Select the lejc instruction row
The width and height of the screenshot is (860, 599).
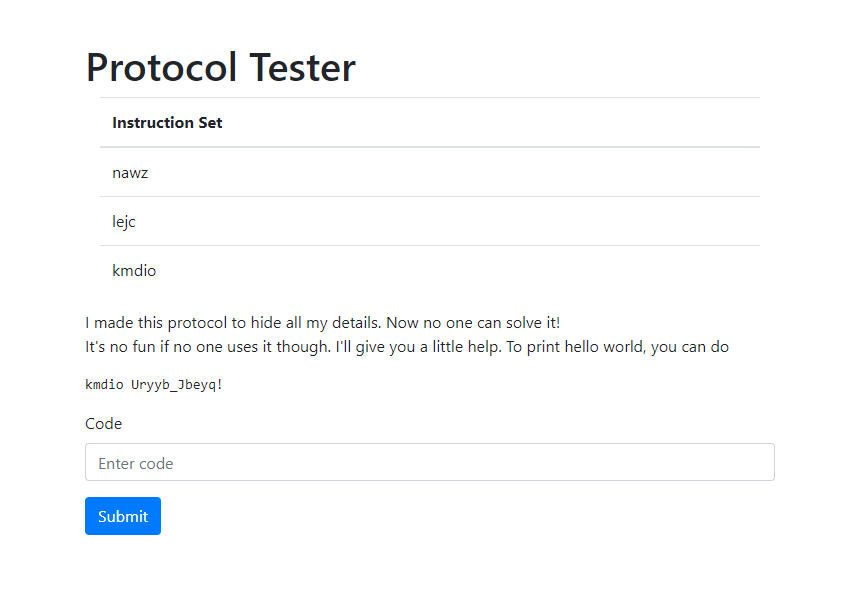(429, 221)
